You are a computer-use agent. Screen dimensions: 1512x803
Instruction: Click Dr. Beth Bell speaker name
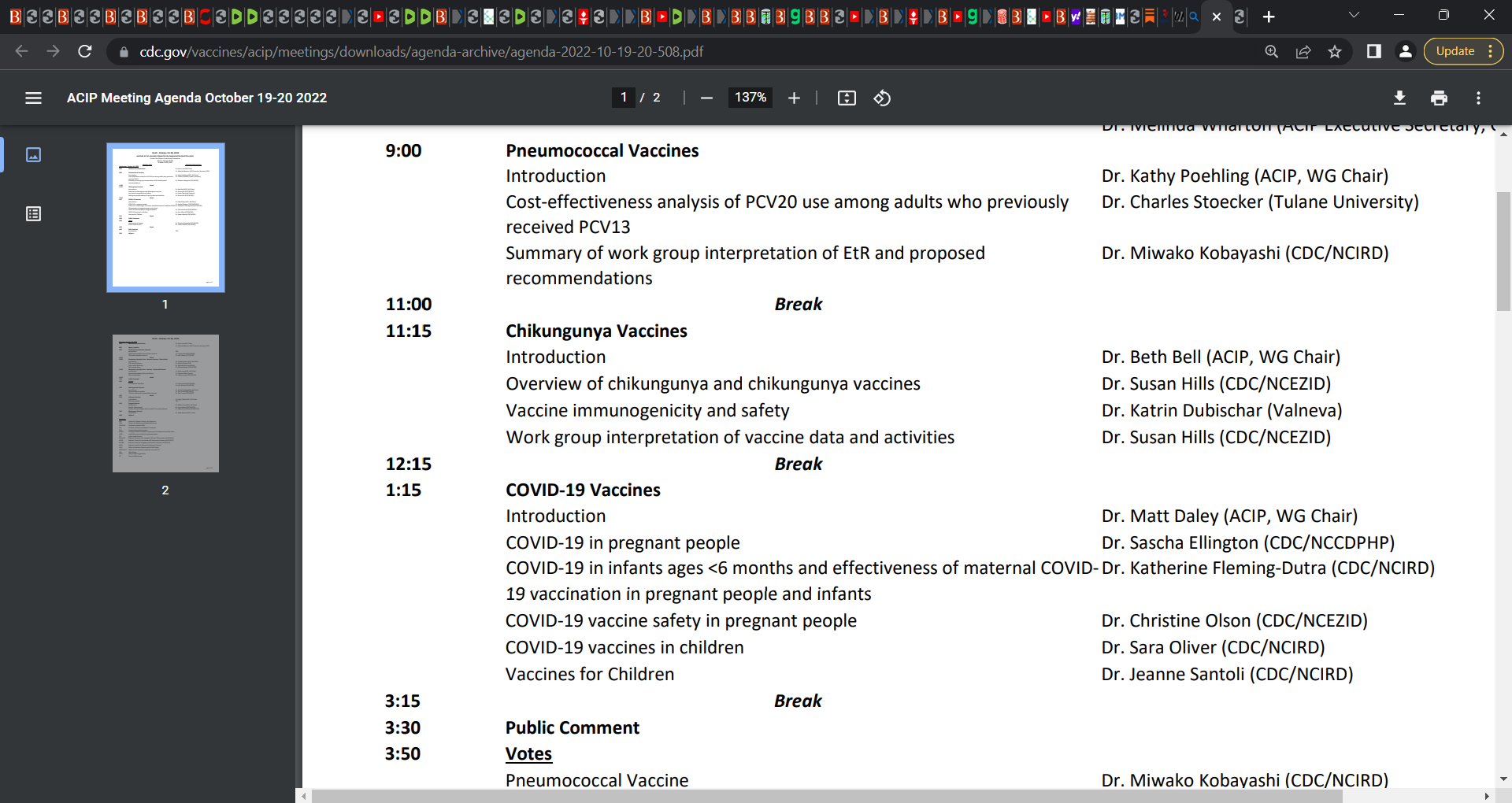tap(1221, 357)
